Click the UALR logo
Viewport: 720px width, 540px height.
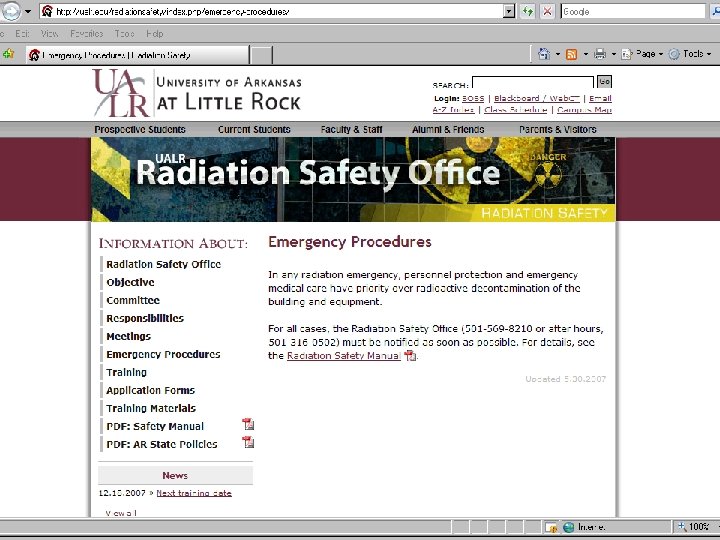click(197, 93)
